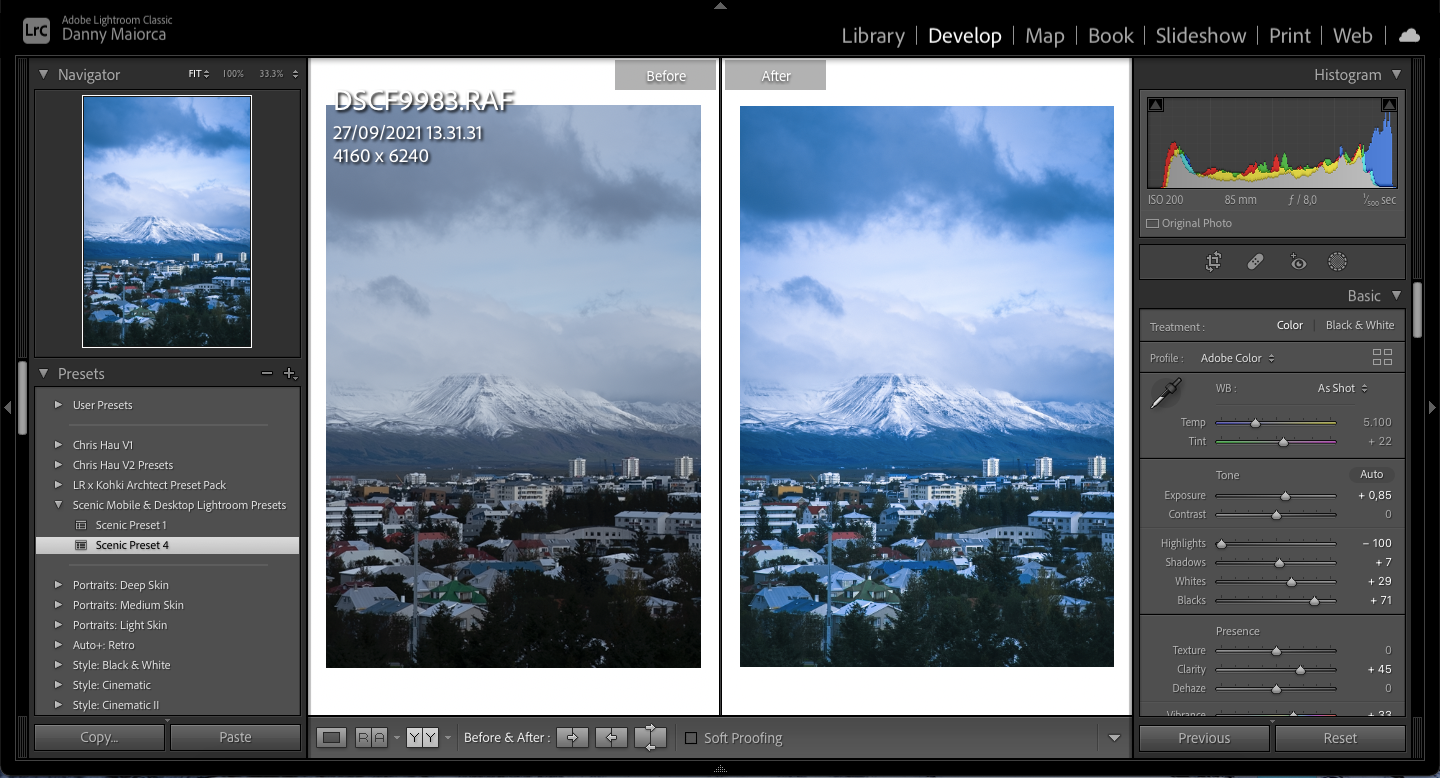Open reference view options dropdown
The height and width of the screenshot is (778, 1440).
point(396,738)
